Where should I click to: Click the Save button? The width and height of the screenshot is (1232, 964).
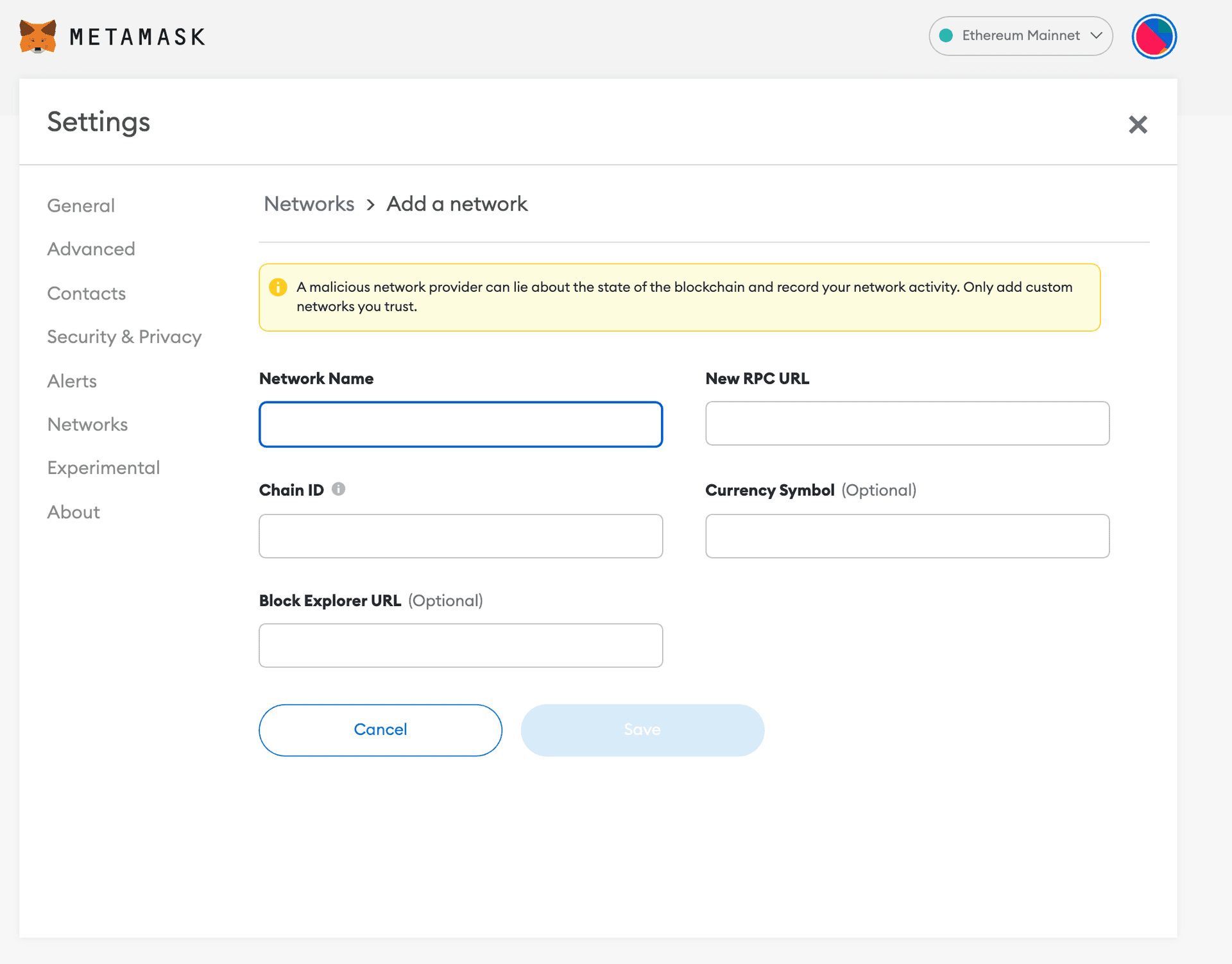tap(642, 729)
